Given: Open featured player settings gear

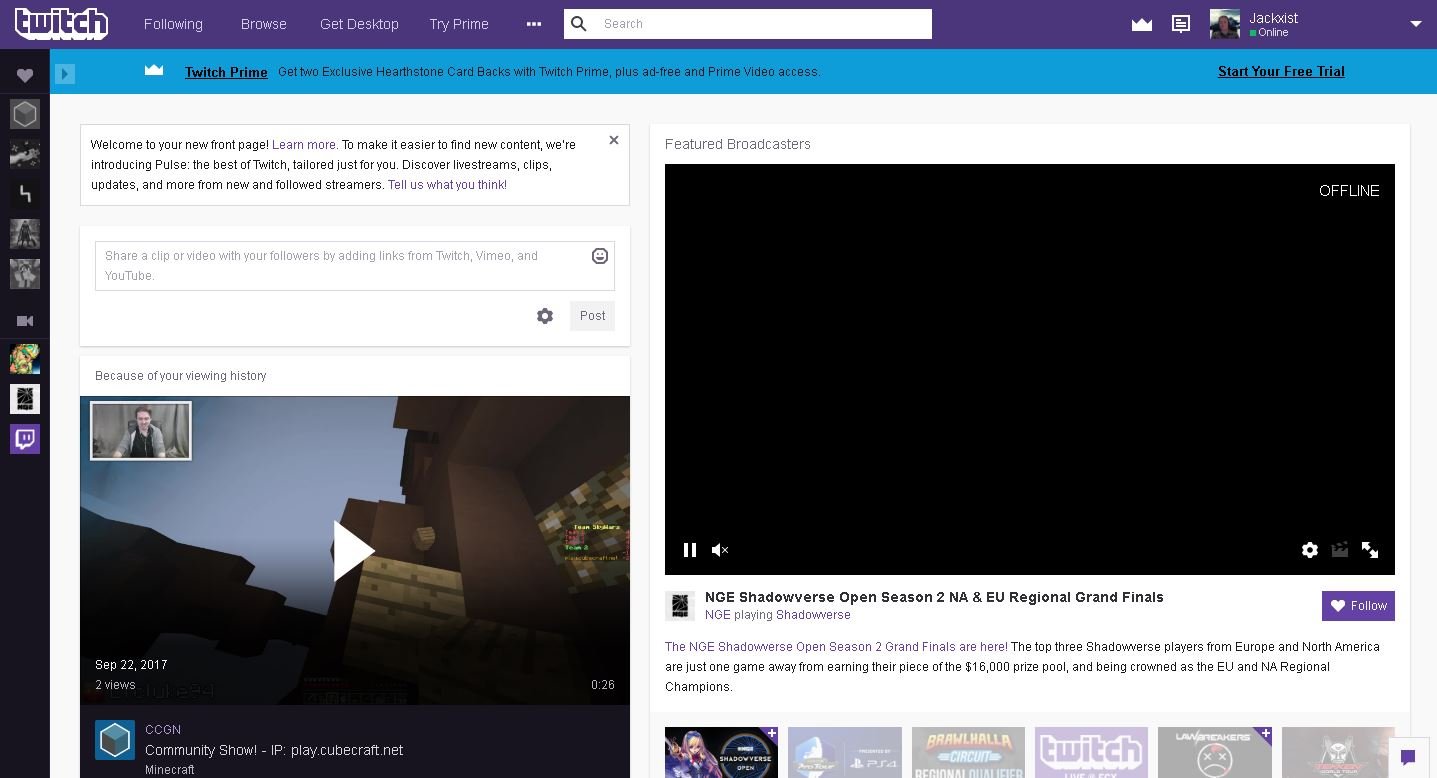Looking at the screenshot, I should click(x=1310, y=550).
